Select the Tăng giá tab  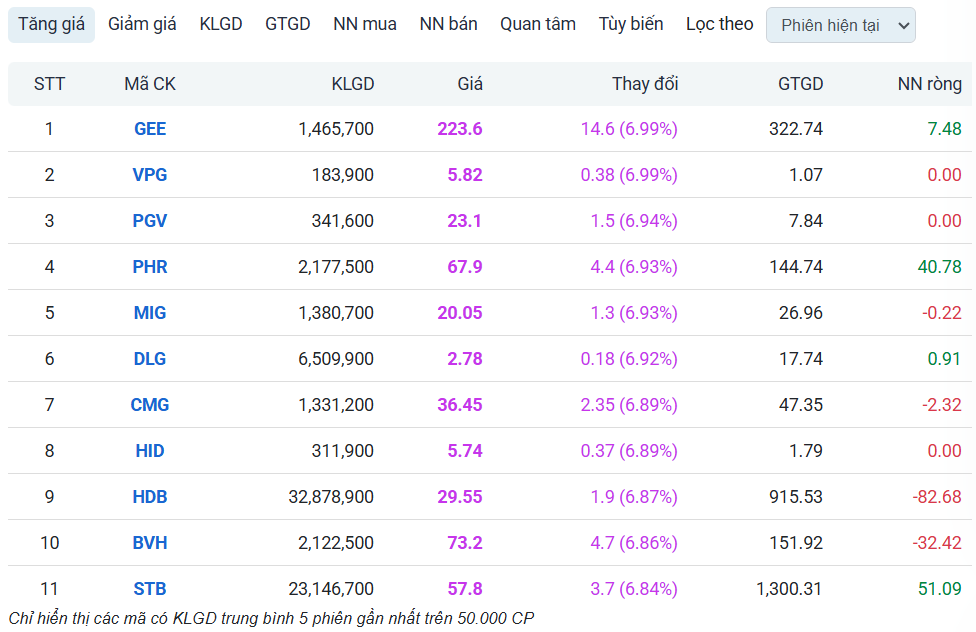click(51, 24)
